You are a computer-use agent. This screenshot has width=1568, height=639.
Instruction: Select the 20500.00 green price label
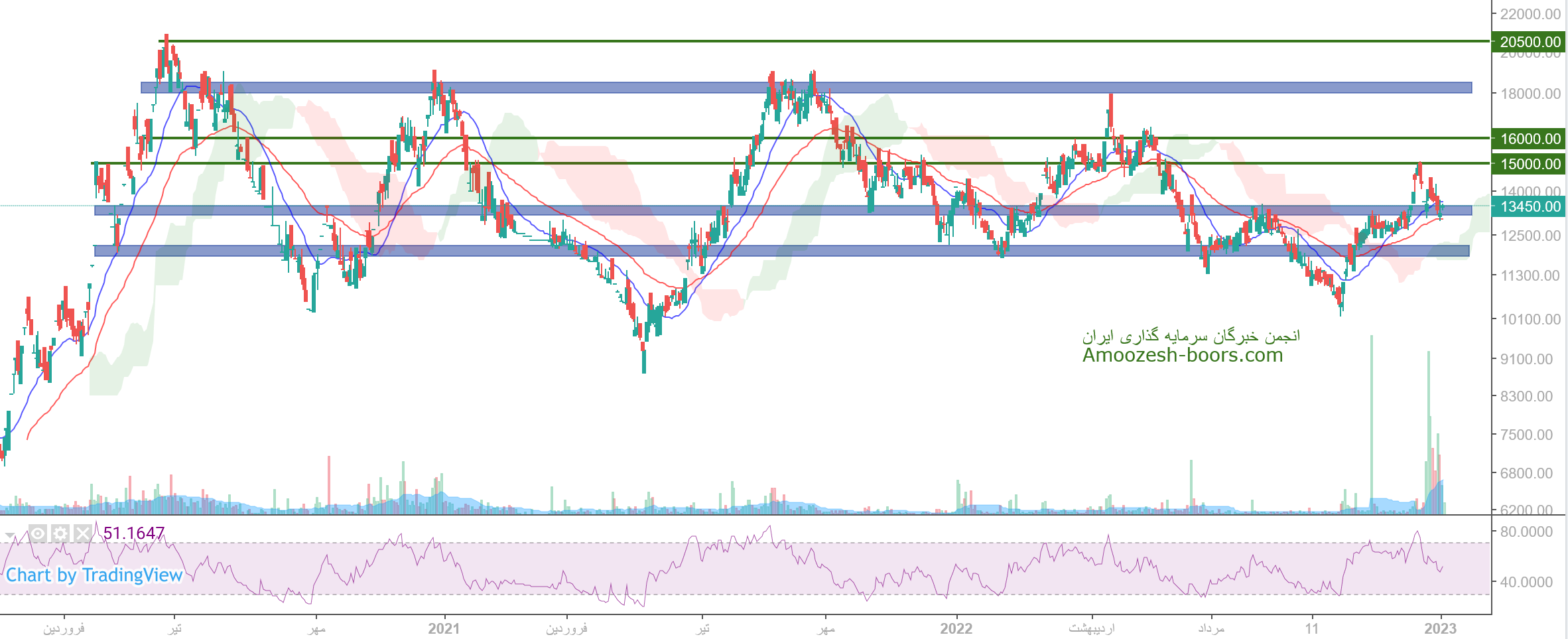[x=1529, y=42]
